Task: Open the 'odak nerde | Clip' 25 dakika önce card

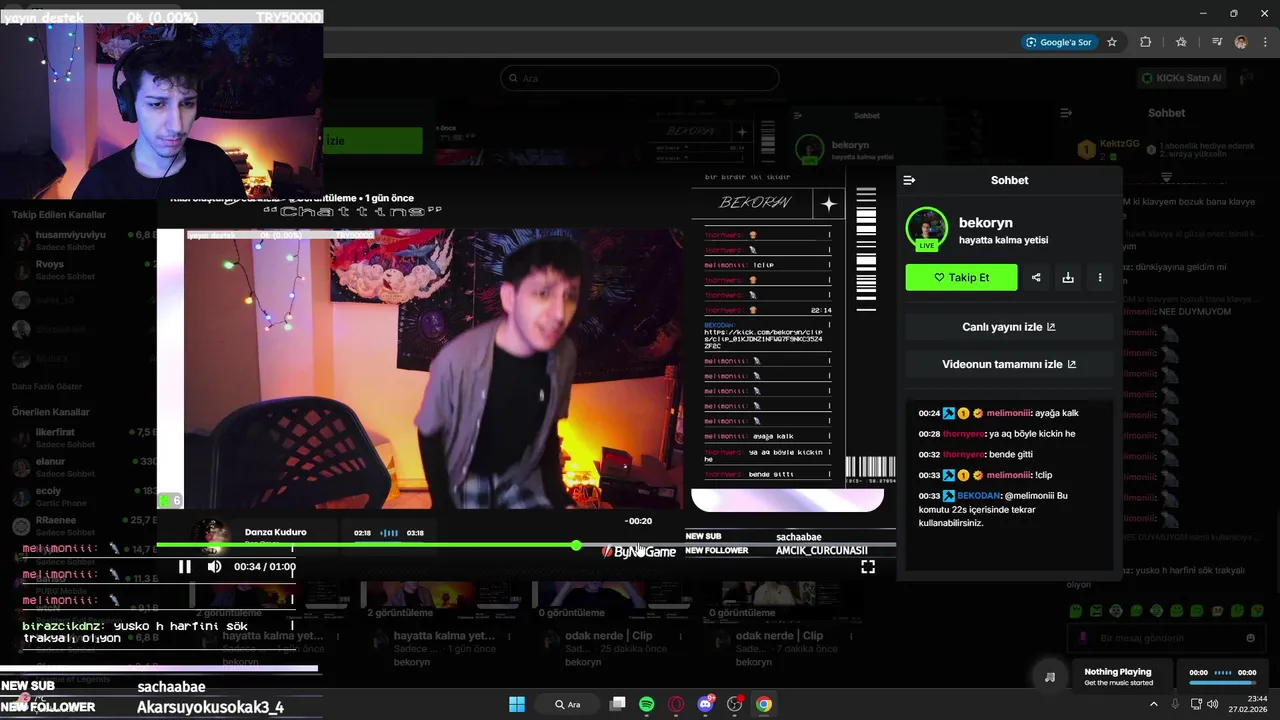Action: pos(609,624)
